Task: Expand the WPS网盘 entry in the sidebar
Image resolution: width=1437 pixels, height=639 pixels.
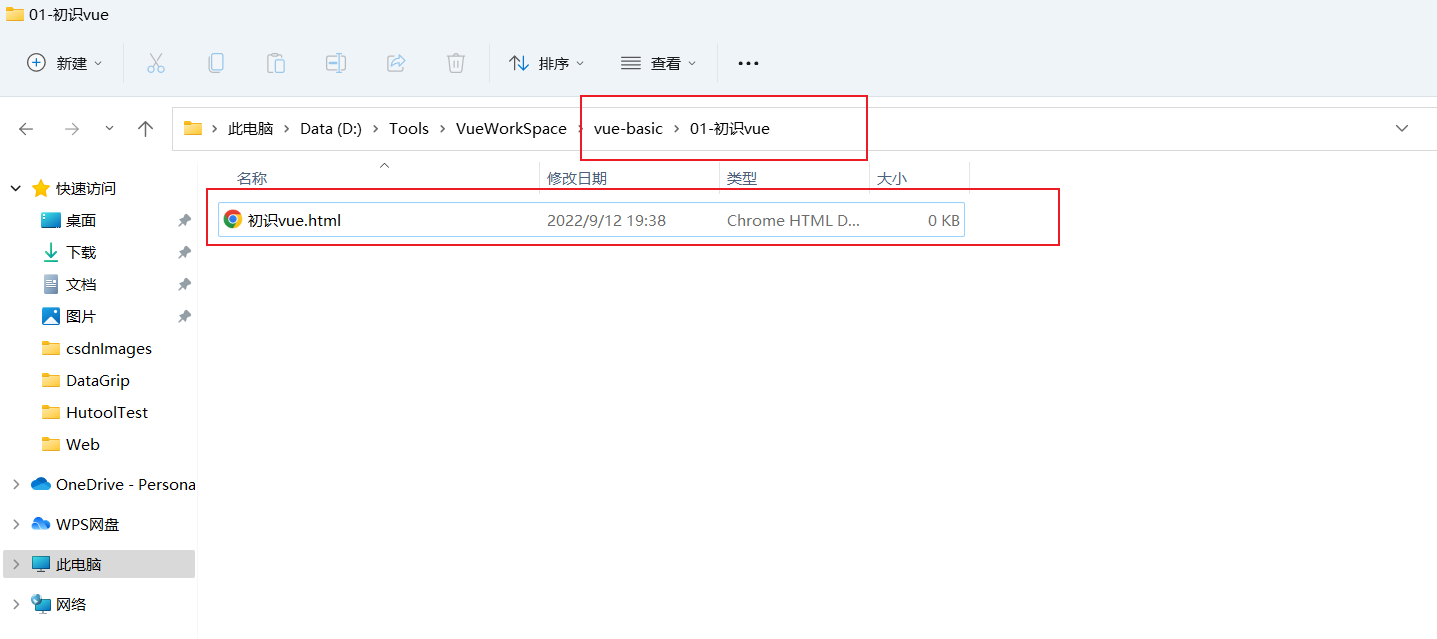Action: [14, 523]
